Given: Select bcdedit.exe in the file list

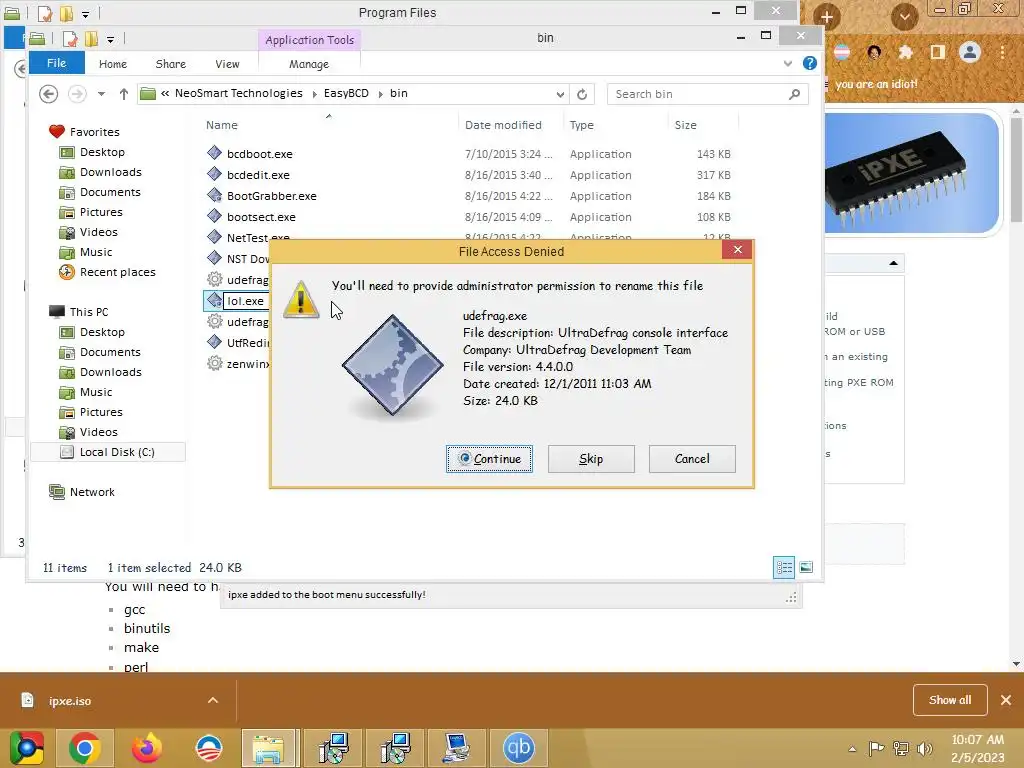Looking at the screenshot, I should (258, 175).
